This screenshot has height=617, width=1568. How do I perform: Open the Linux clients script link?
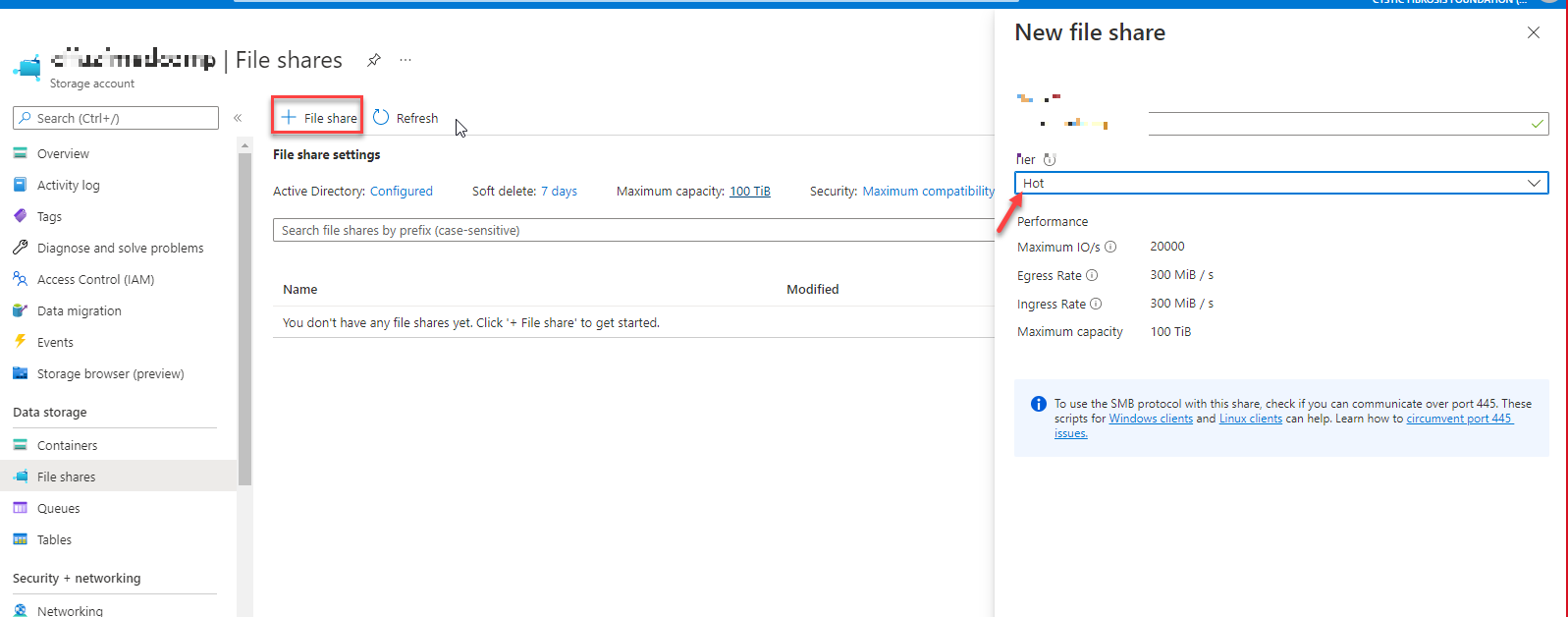coord(1251,419)
